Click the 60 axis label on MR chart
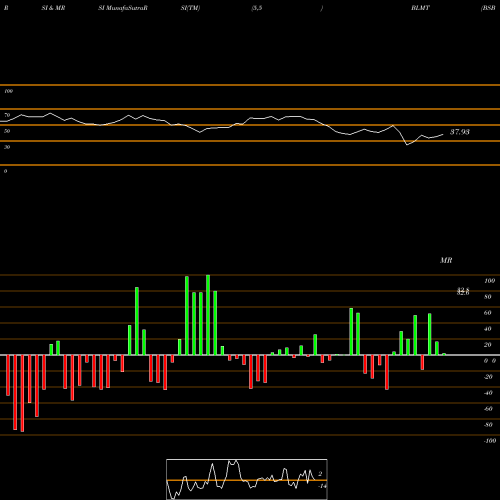This screenshot has width=500, height=500. coord(488,313)
